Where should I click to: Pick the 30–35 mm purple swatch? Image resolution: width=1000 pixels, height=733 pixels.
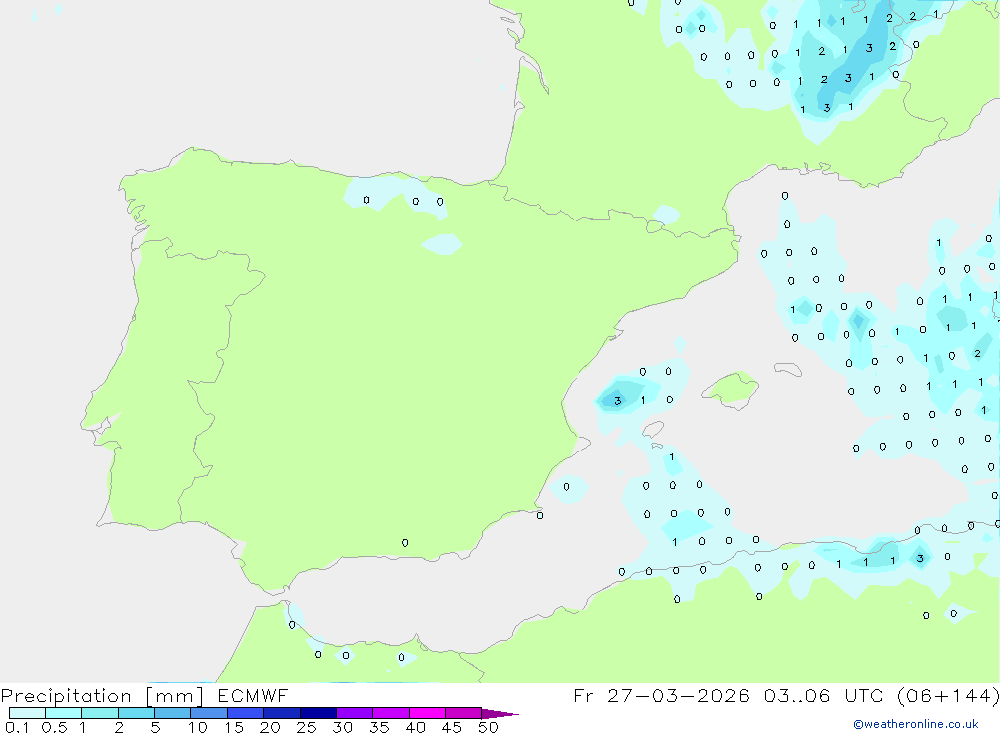[x=355, y=713]
